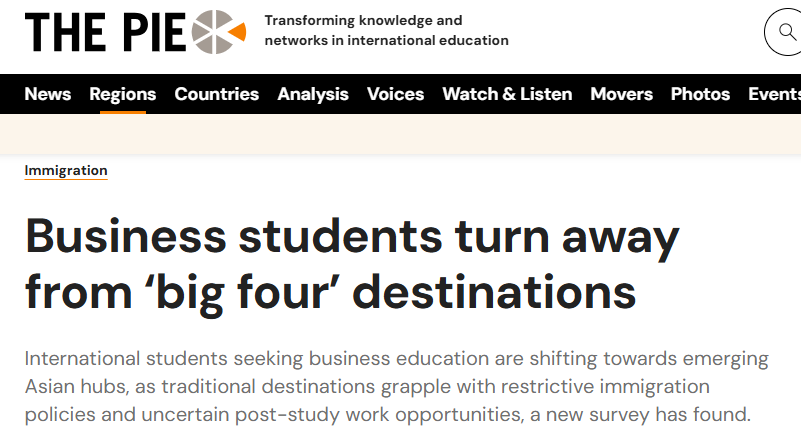Image resolution: width=801 pixels, height=442 pixels.
Task: Open the Photos section
Action: tap(700, 94)
